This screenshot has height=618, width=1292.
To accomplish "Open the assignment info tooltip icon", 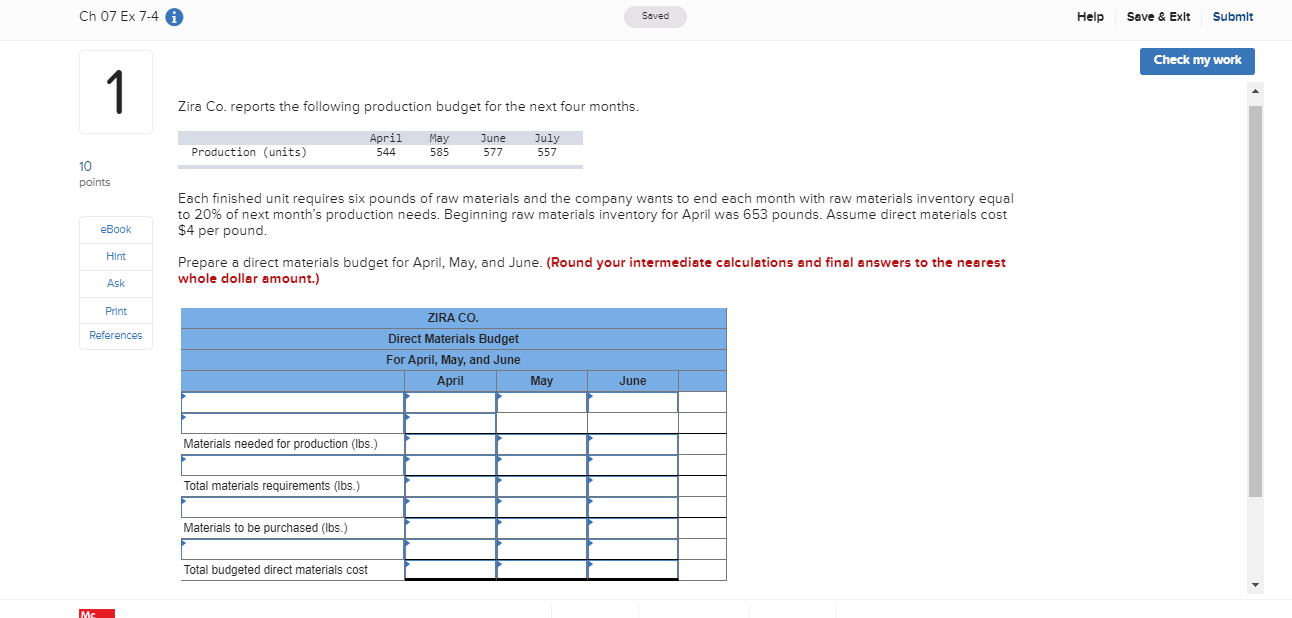I will tap(174, 17).
